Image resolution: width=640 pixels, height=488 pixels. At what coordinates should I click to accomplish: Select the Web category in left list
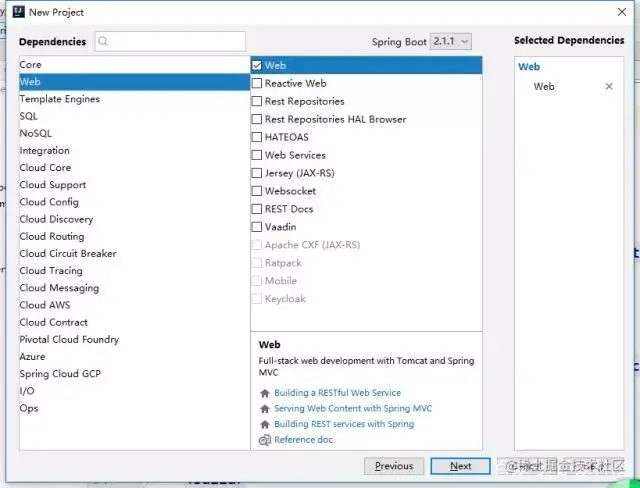(x=134, y=82)
